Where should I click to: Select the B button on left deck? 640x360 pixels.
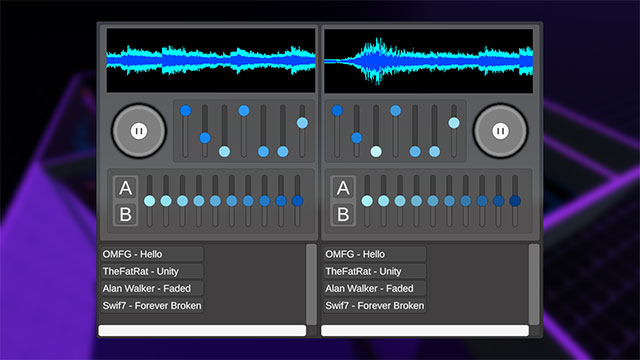[125, 214]
